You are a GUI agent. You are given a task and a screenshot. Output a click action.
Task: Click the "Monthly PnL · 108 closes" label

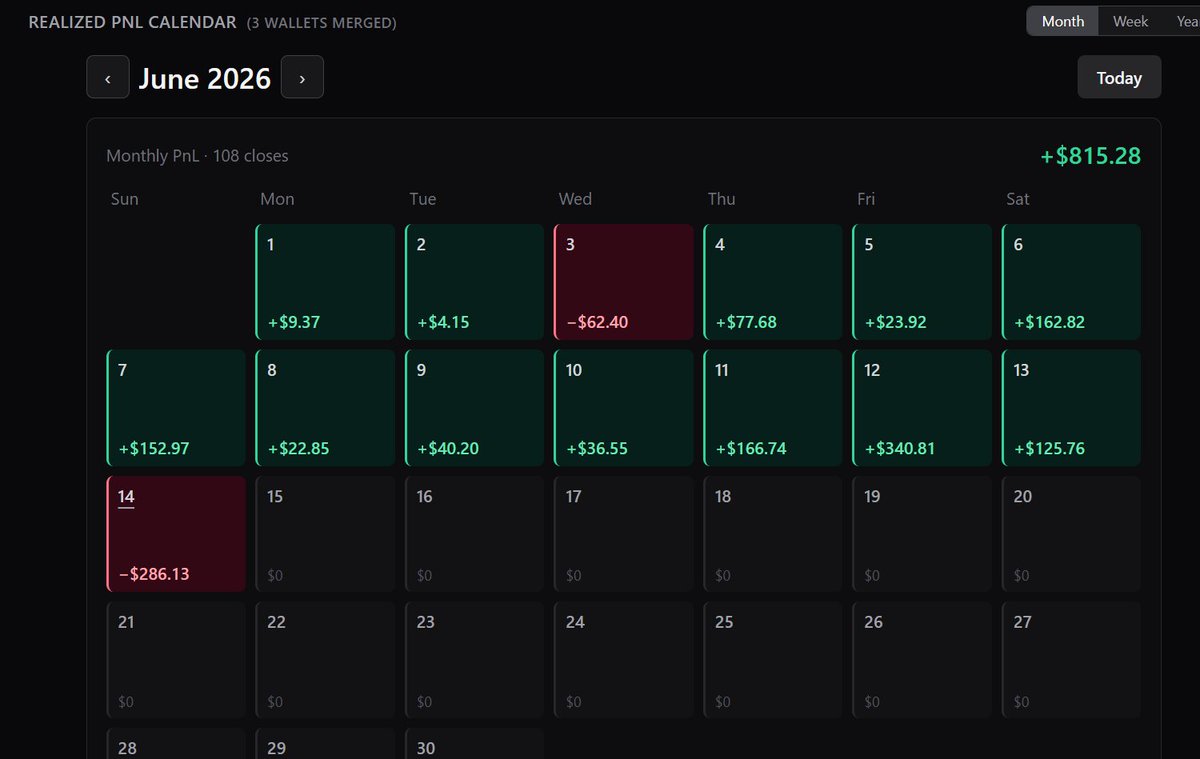pyautogui.click(x=197, y=156)
